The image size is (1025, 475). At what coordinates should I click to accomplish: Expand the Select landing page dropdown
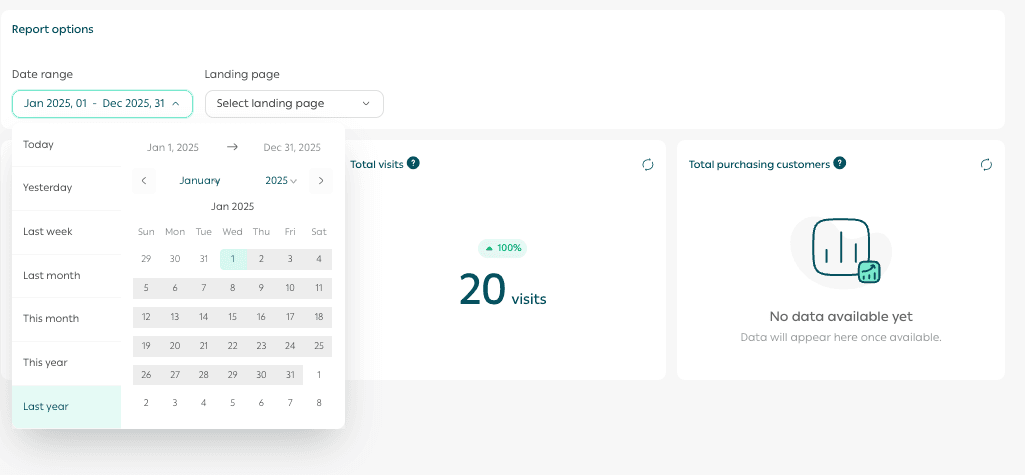click(x=293, y=103)
